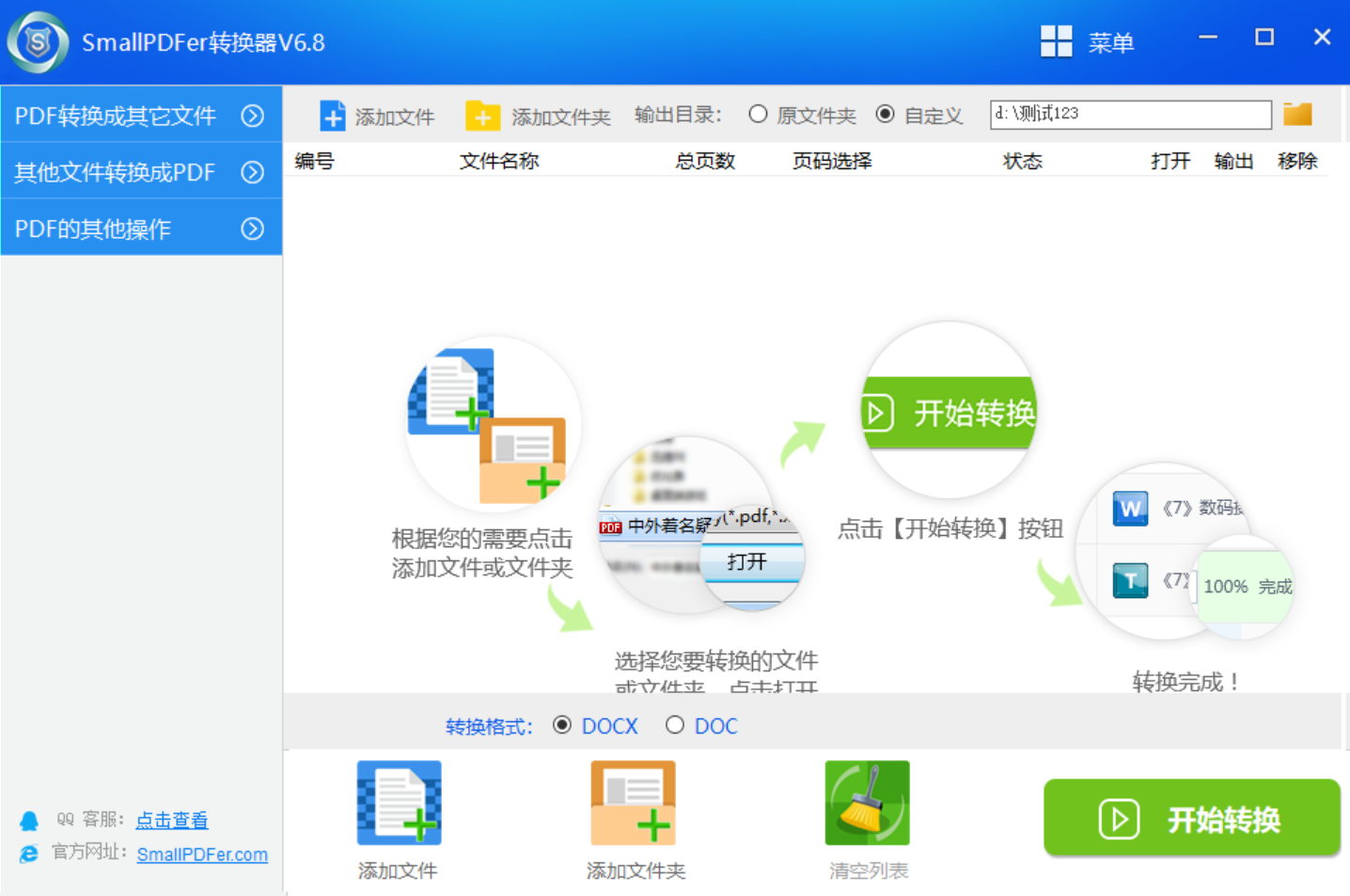Click the 文件名称 column header
Screen dimensions: 1350x896
click(x=498, y=161)
